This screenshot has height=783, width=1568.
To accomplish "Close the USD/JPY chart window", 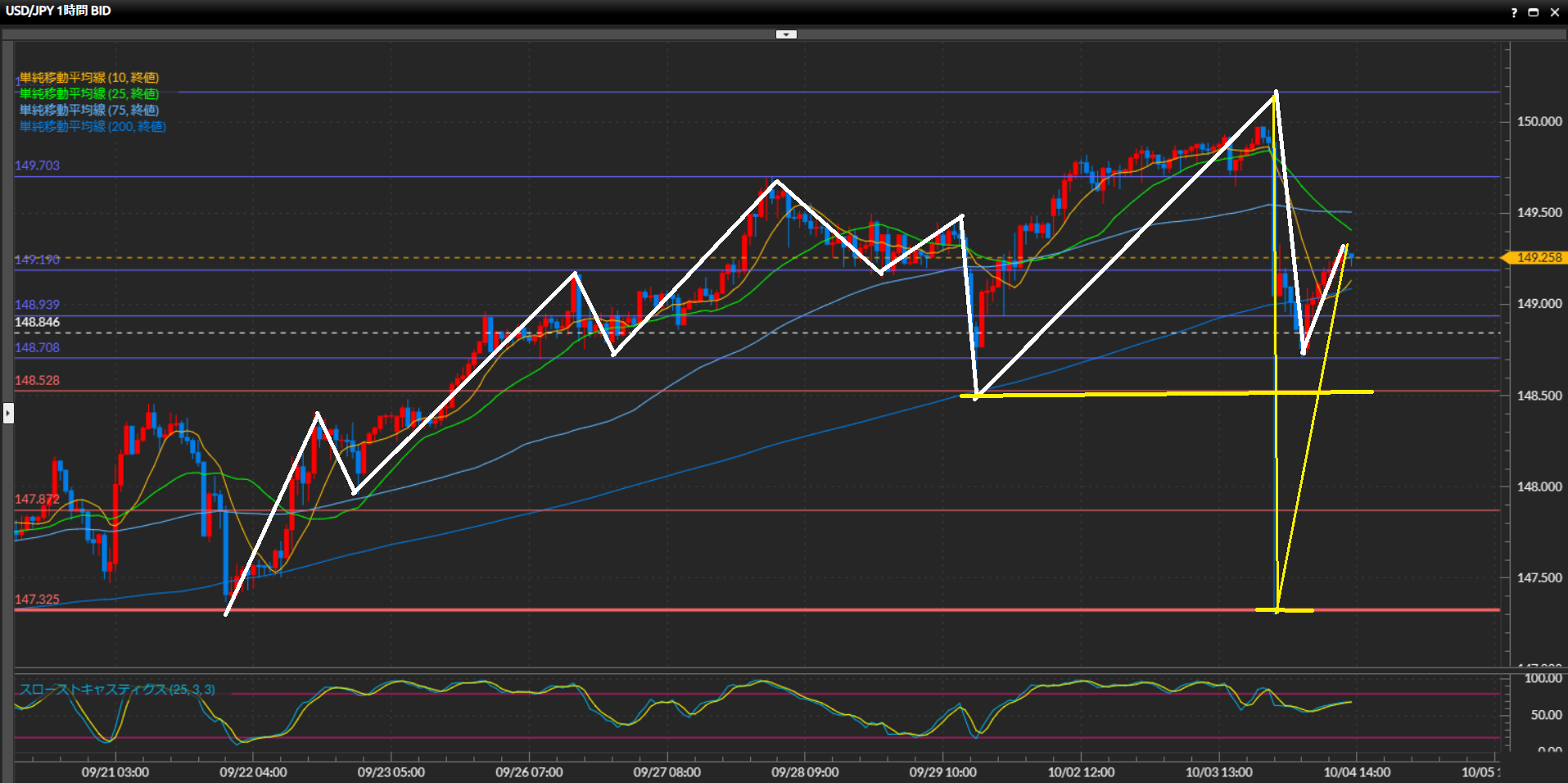I will (x=1554, y=12).
